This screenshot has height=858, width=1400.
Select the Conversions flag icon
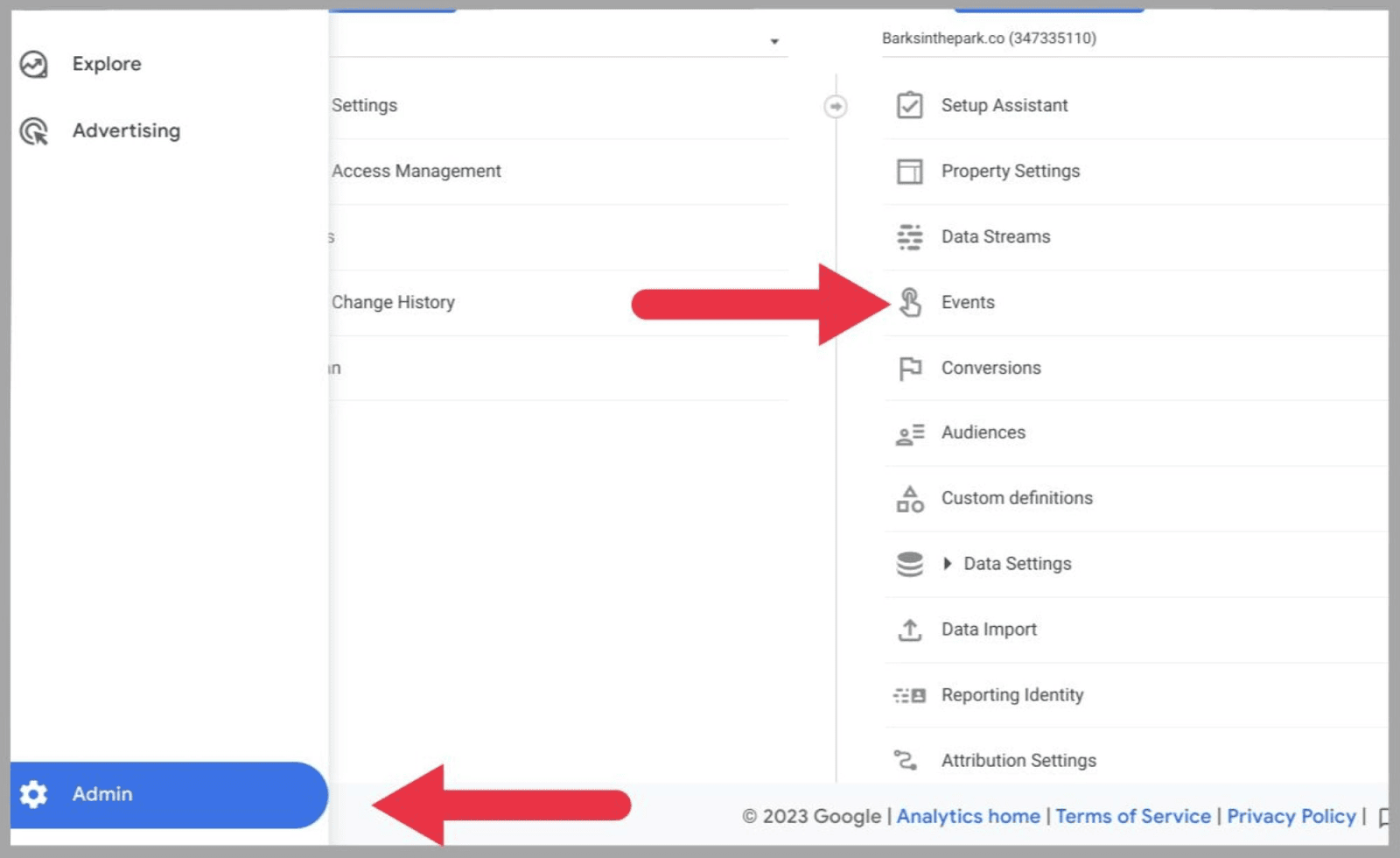click(x=910, y=368)
